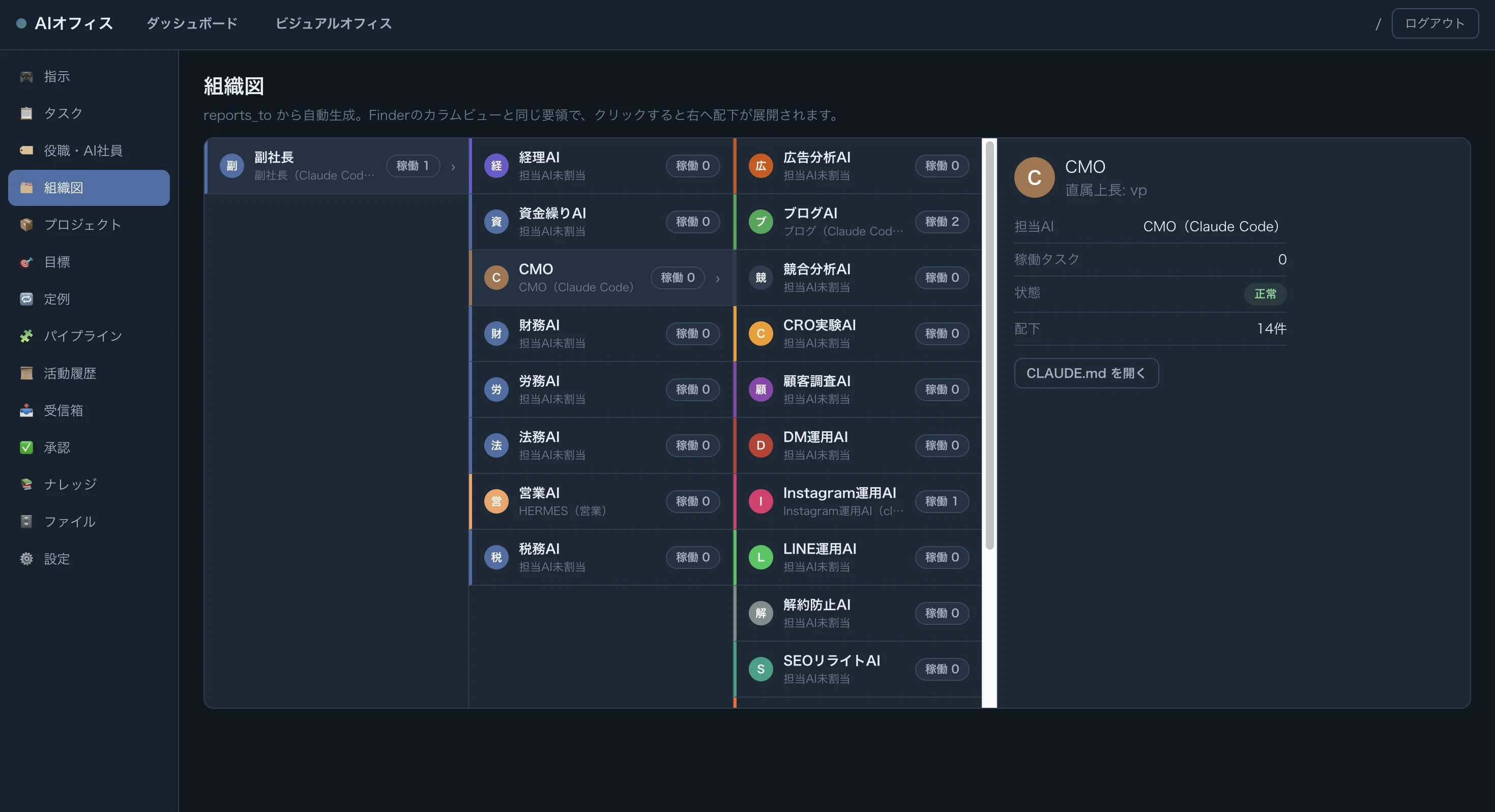Image resolution: width=1495 pixels, height=812 pixels.
Task: Click the column view vertical scrollbar
Action: 989,346
